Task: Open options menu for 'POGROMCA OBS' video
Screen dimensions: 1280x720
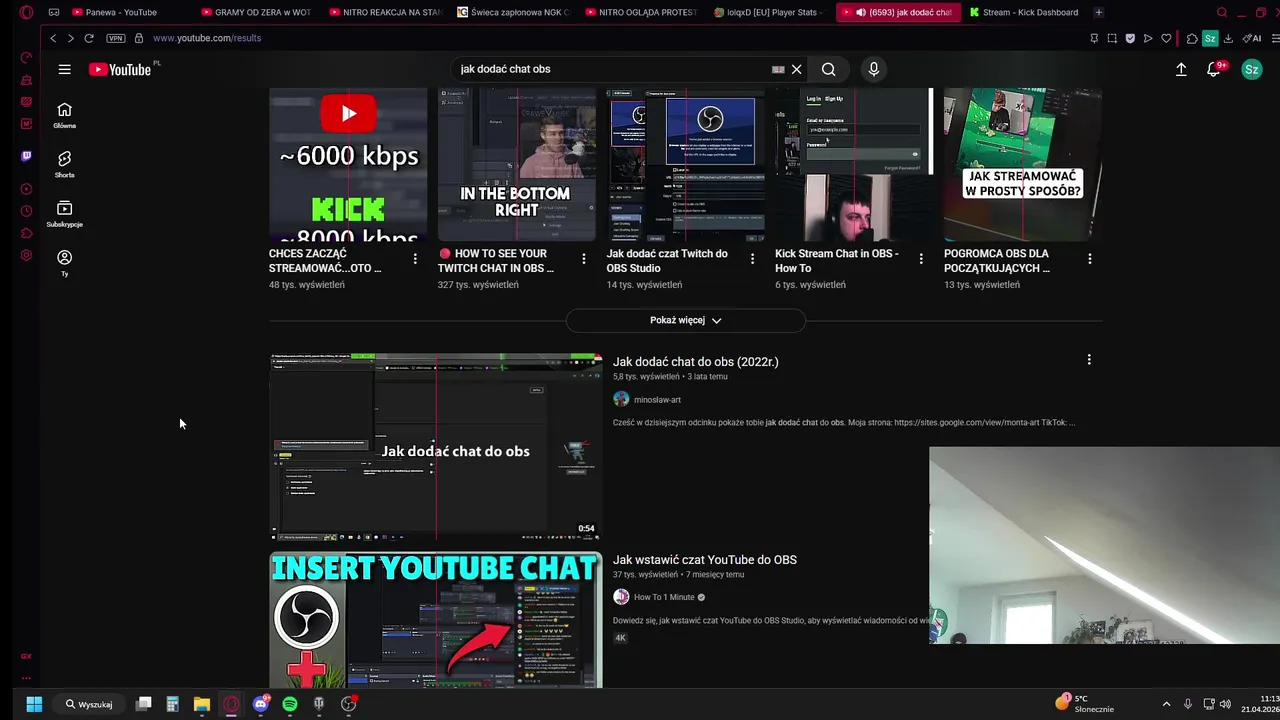Action: 1090,259
